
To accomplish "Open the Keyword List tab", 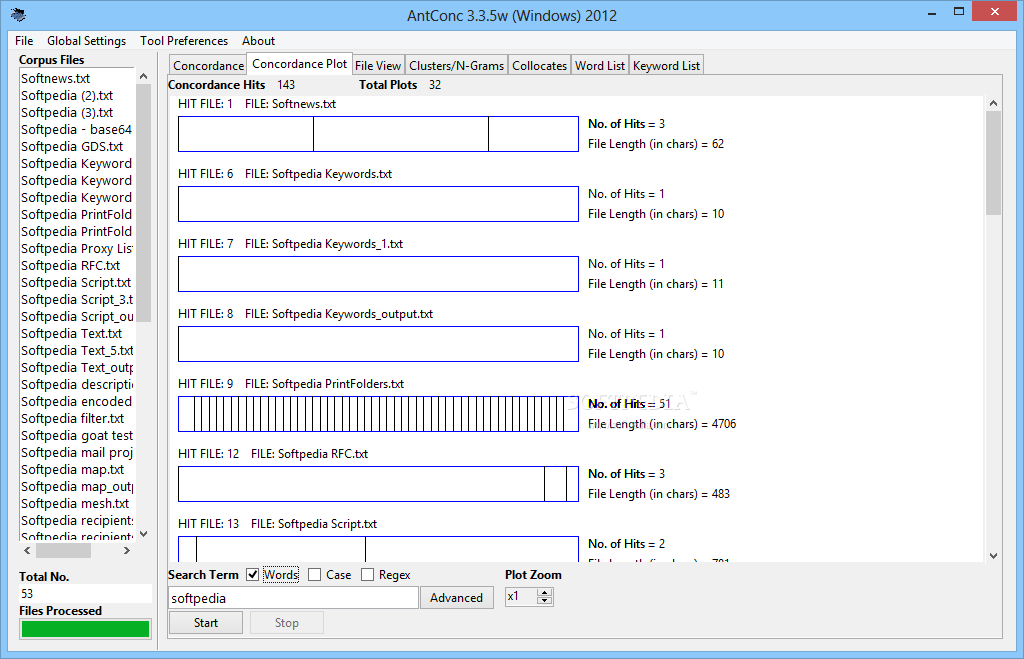I will coord(666,65).
